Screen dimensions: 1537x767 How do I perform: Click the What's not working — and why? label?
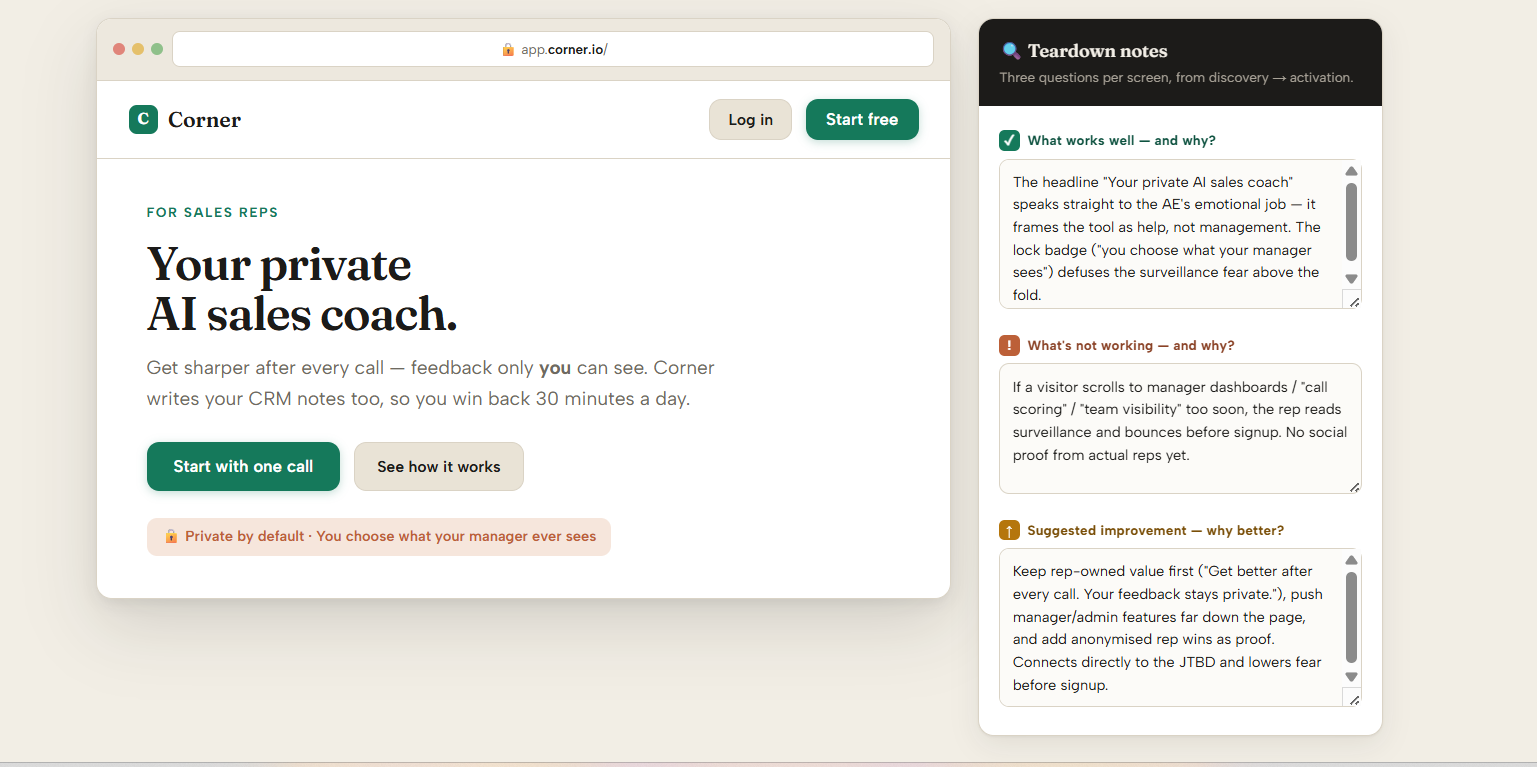click(x=1131, y=345)
